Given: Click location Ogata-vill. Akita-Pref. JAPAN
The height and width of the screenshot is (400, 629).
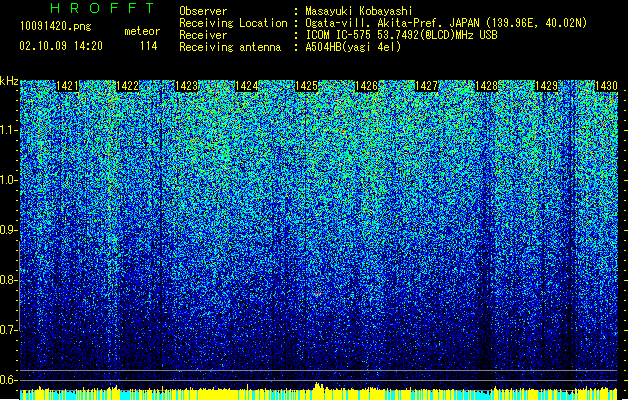Looking at the screenshot, I should click(x=392, y=23).
